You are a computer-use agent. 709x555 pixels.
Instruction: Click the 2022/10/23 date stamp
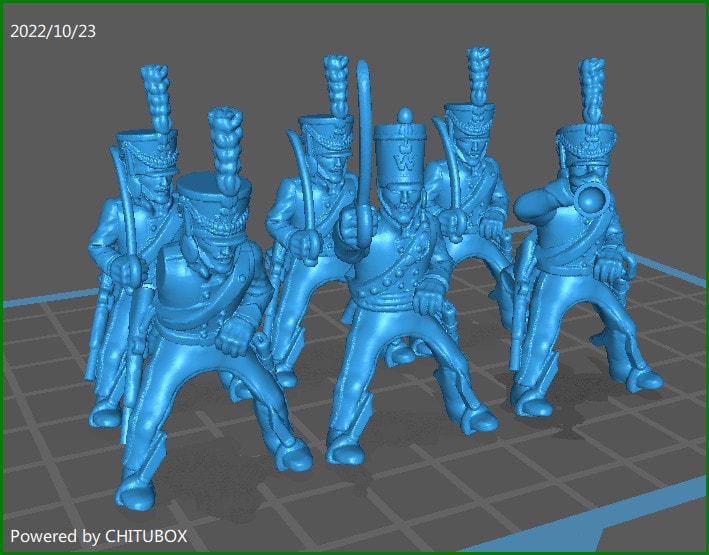(53, 31)
